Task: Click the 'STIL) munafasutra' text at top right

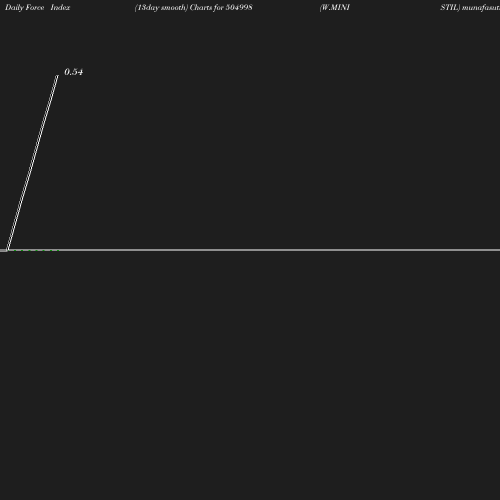Action: [x=470, y=8]
